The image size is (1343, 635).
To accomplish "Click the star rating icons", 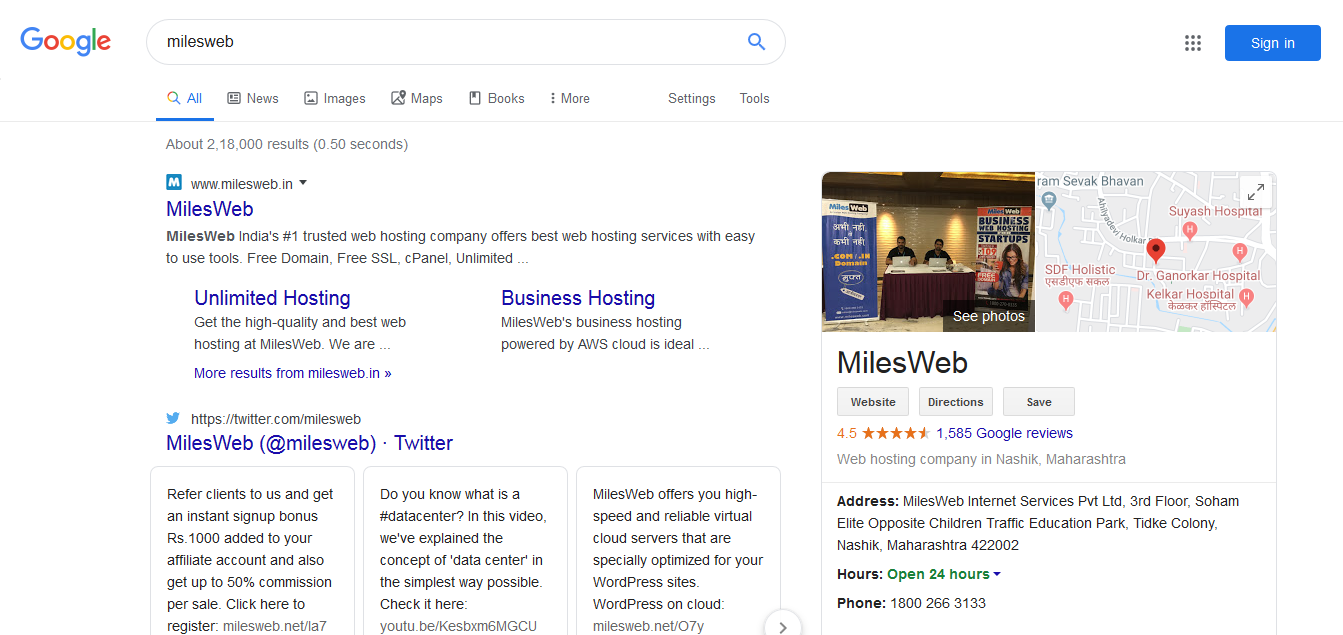I will pos(896,433).
